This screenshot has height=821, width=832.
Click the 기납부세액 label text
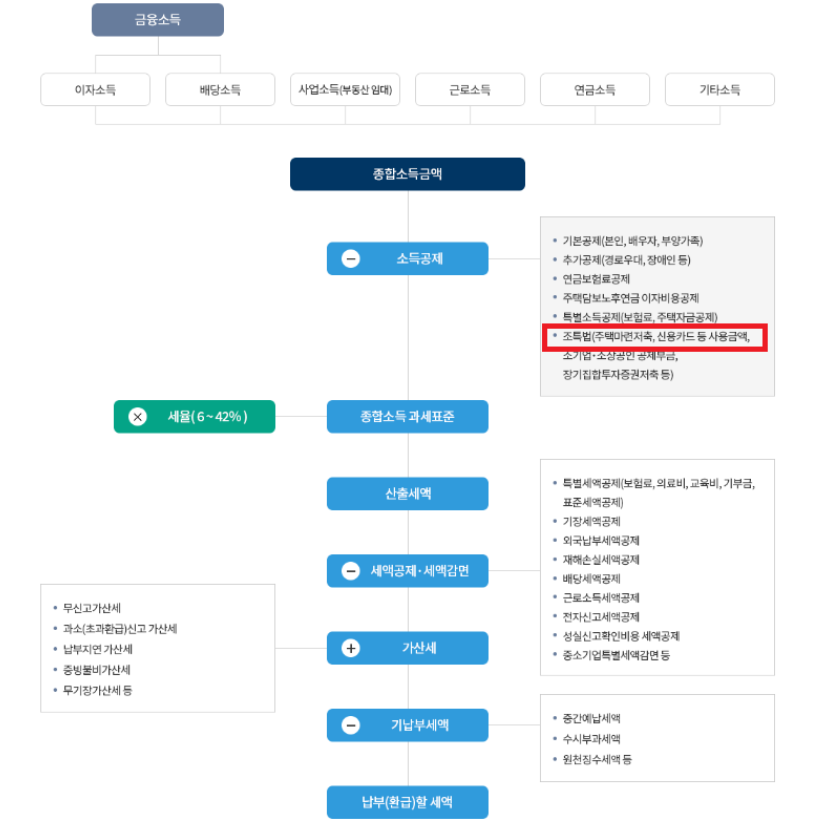point(420,725)
